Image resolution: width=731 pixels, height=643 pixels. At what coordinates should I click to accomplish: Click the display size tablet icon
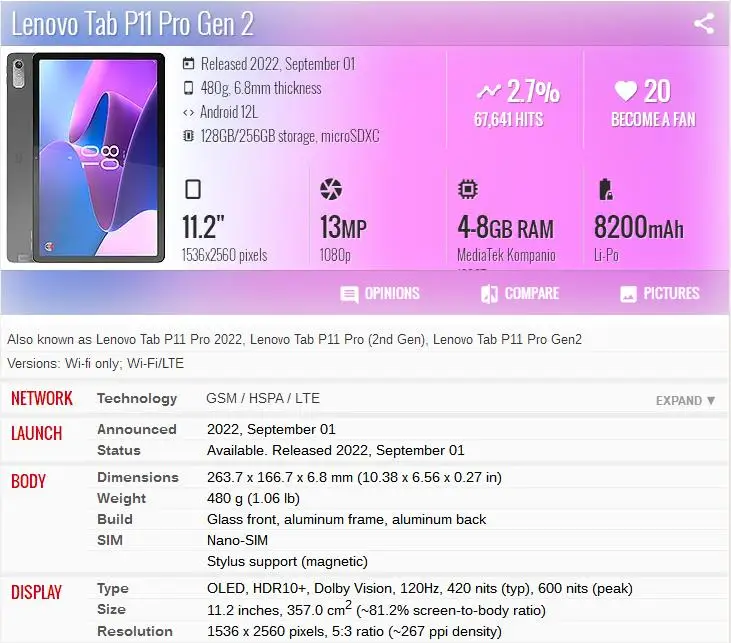coord(193,189)
